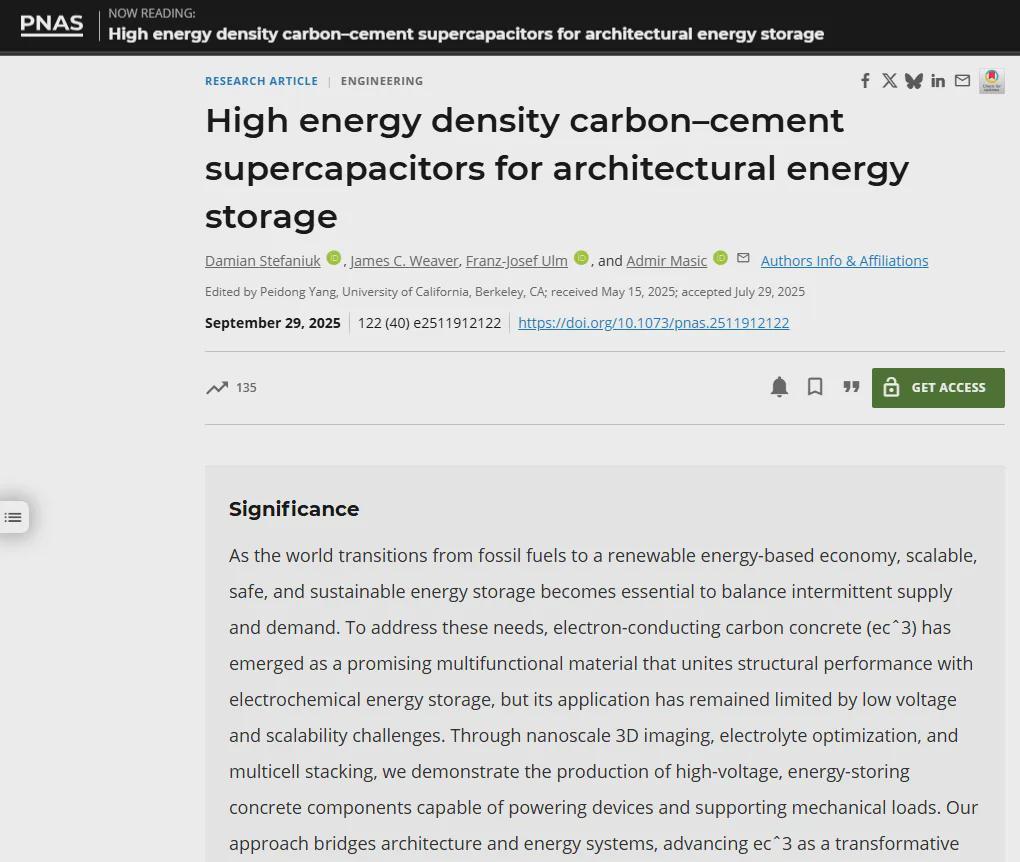Share article on Bluesky
The image size is (1020, 862).
pos(913,81)
